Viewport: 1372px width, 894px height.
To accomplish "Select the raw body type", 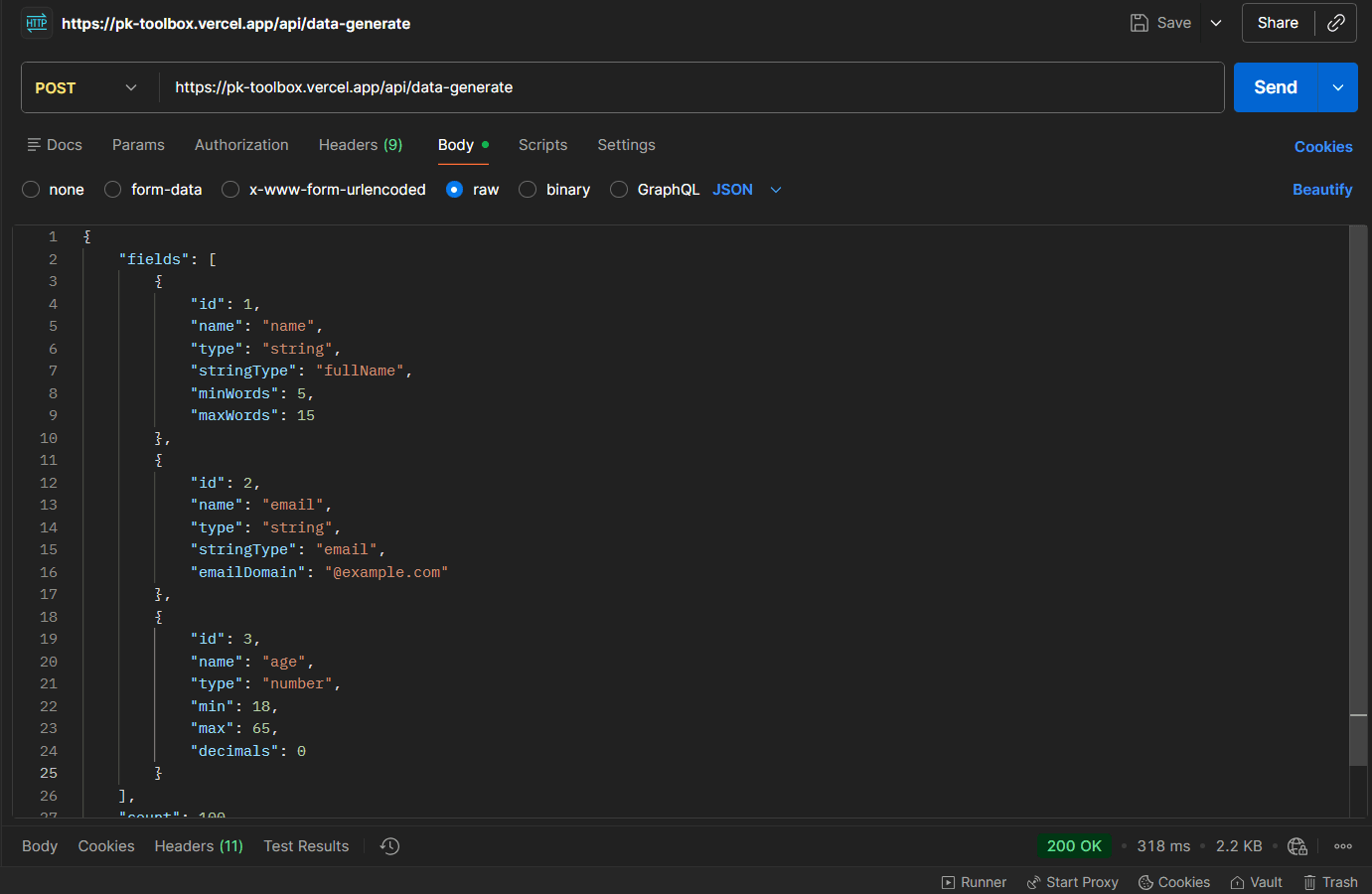I will (x=454, y=190).
